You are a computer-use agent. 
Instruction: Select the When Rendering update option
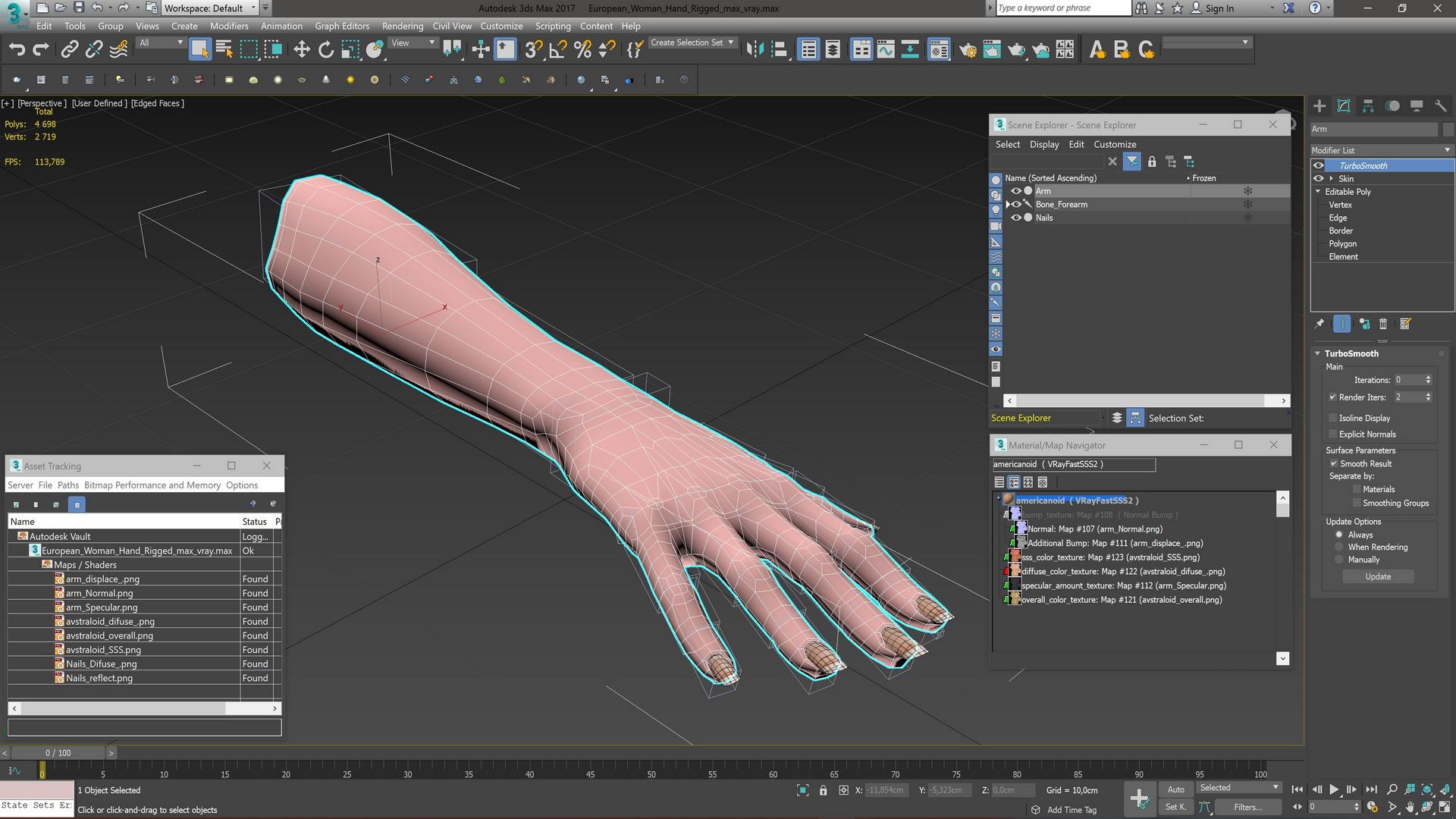click(x=1339, y=547)
